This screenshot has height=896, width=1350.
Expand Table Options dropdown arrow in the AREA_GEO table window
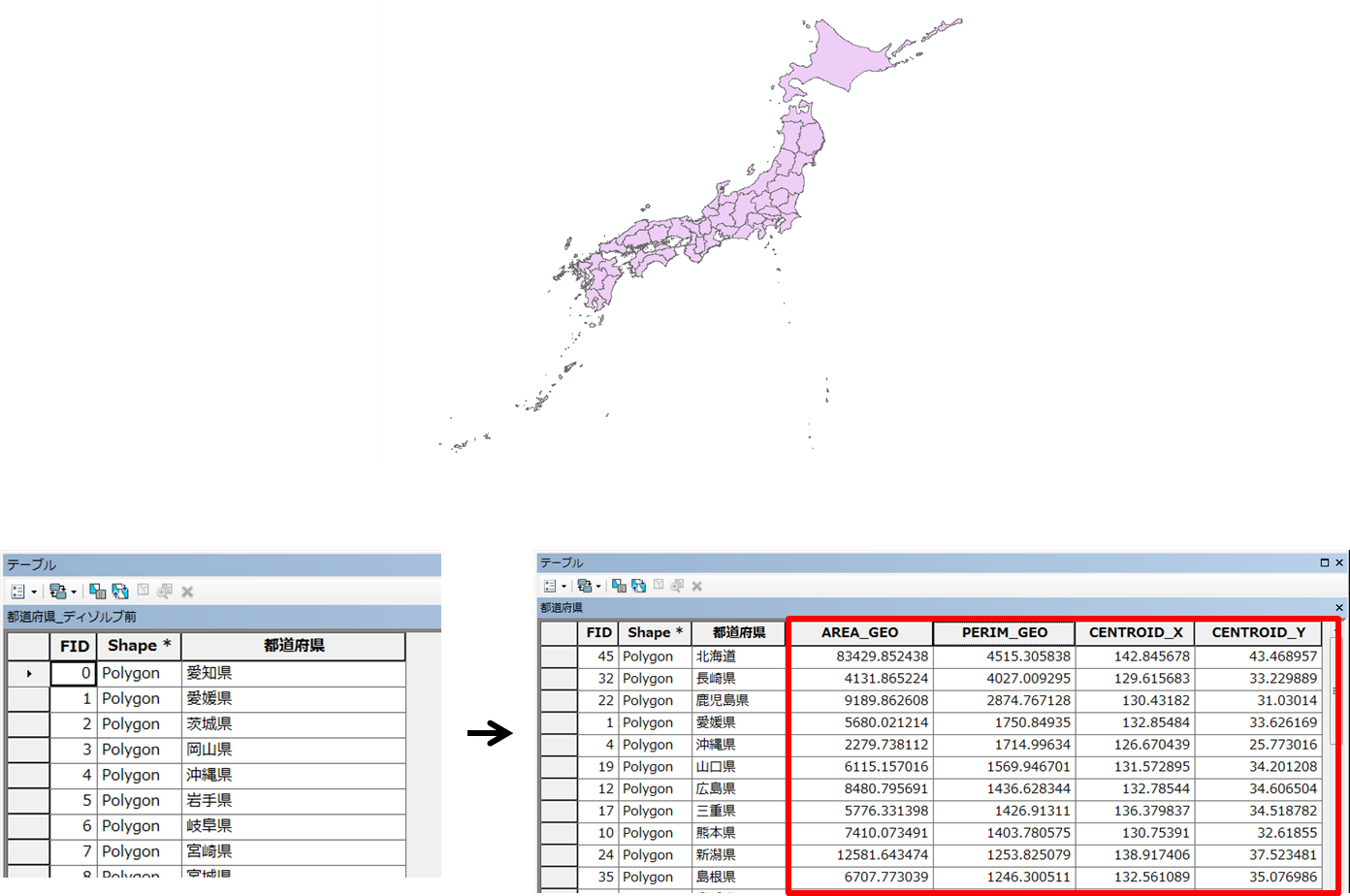[564, 587]
